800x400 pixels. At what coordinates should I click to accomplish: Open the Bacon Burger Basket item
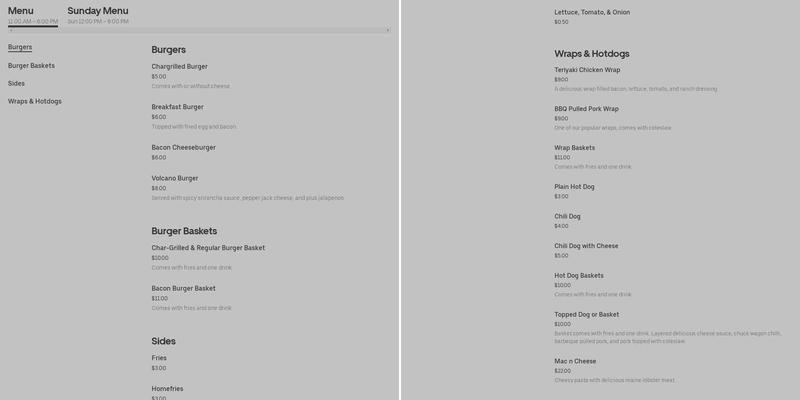pos(183,288)
